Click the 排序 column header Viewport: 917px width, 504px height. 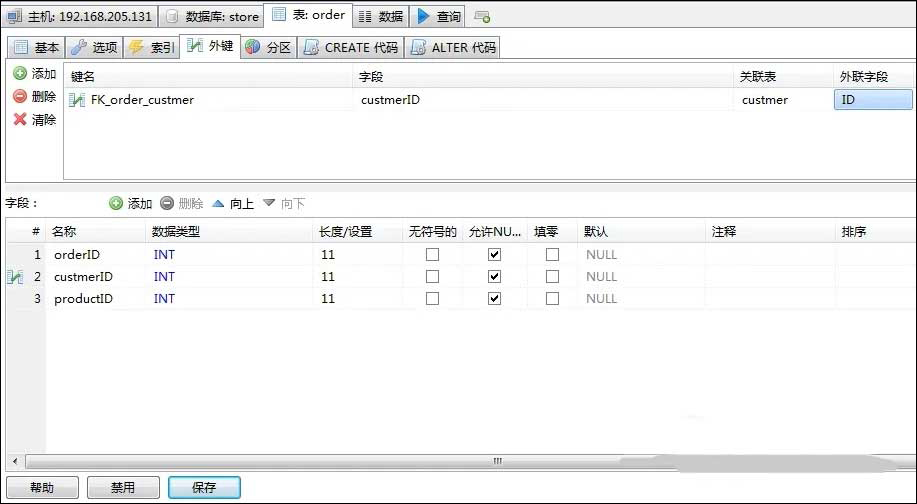pyautogui.click(x=875, y=232)
